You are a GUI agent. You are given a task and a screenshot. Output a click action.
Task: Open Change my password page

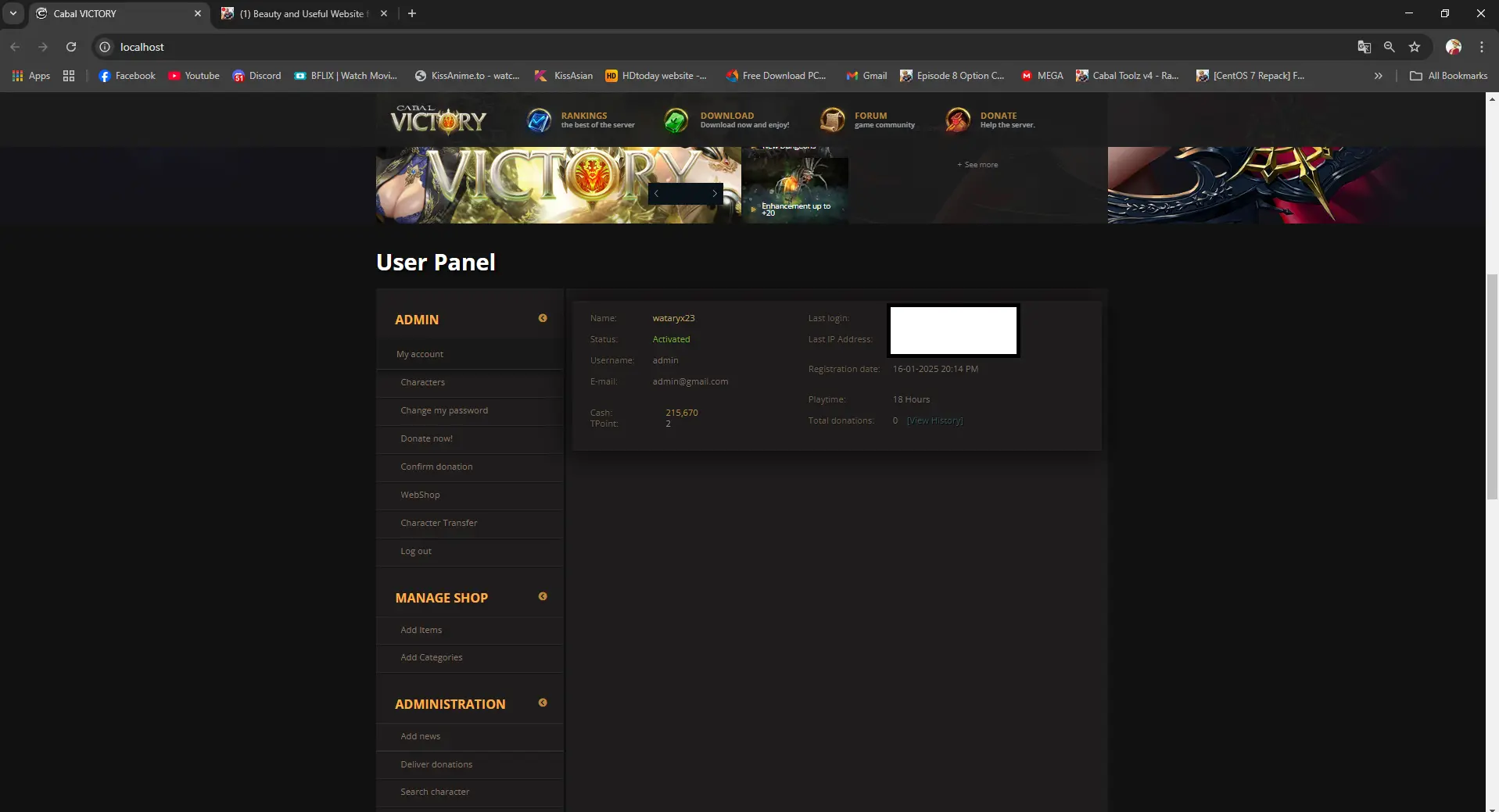[x=444, y=410]
